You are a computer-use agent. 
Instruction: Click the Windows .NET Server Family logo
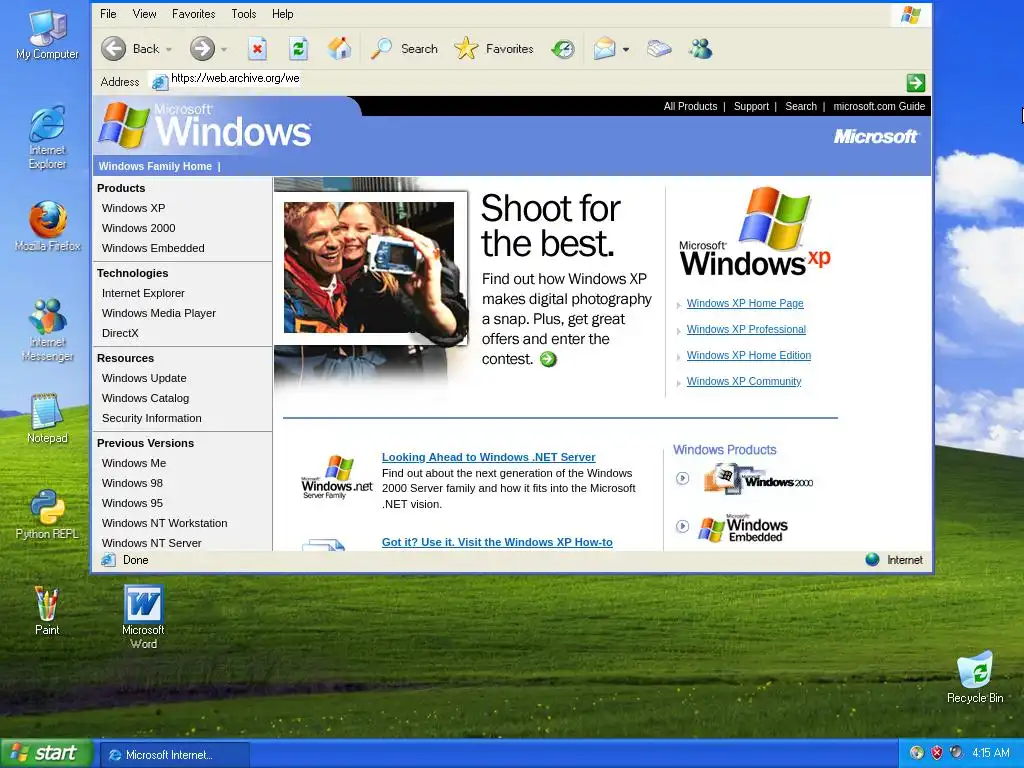coord(336,477)
